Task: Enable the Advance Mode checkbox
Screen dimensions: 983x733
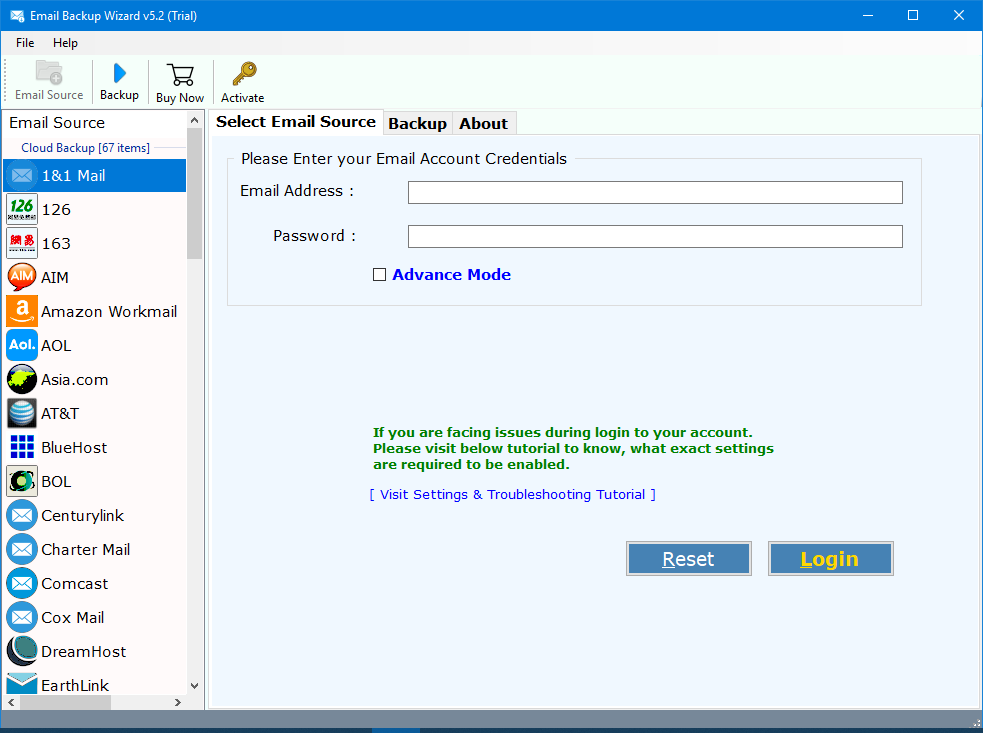Action: tap(379, 275)
